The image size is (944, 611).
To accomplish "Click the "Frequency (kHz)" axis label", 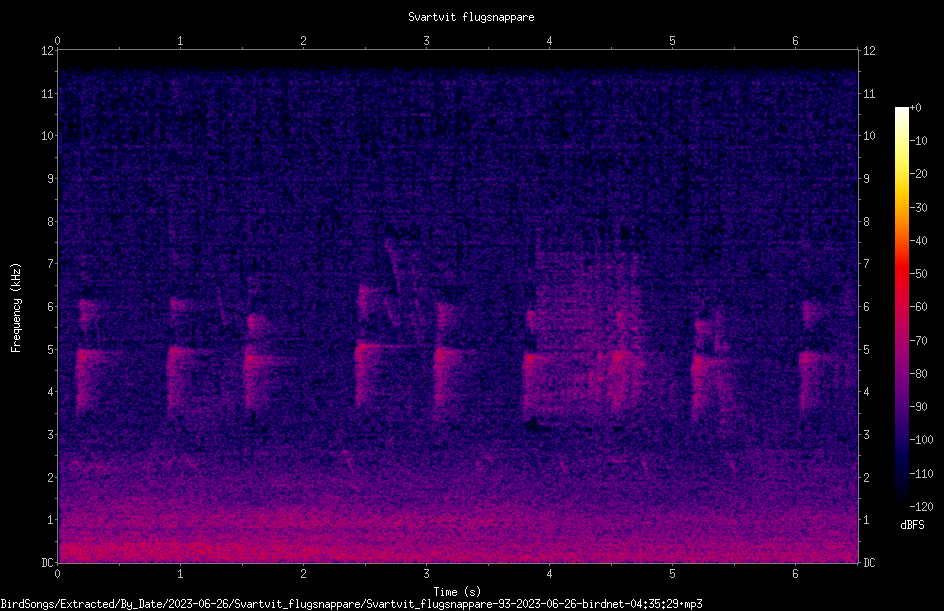I will (x=16, y=308).
